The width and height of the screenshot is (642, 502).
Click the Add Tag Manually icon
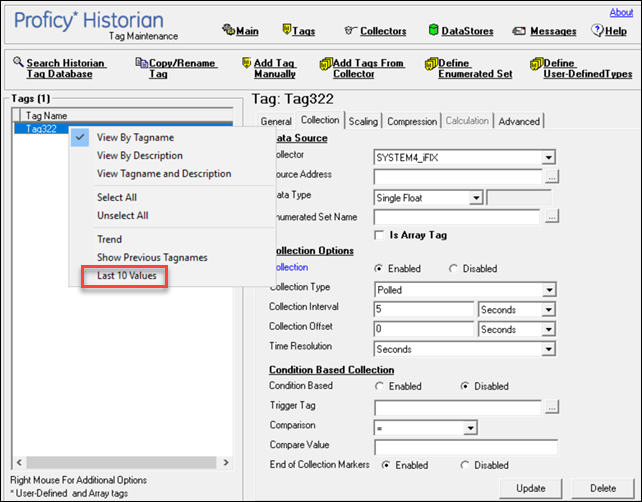click(x=246, y=63)
